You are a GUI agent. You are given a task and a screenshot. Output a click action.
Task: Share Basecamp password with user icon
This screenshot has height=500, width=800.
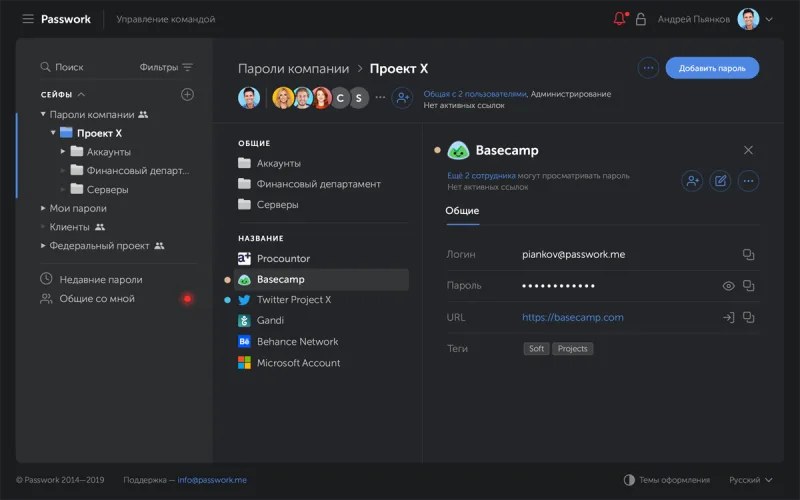pyautogui.click(x=692, y=181)
